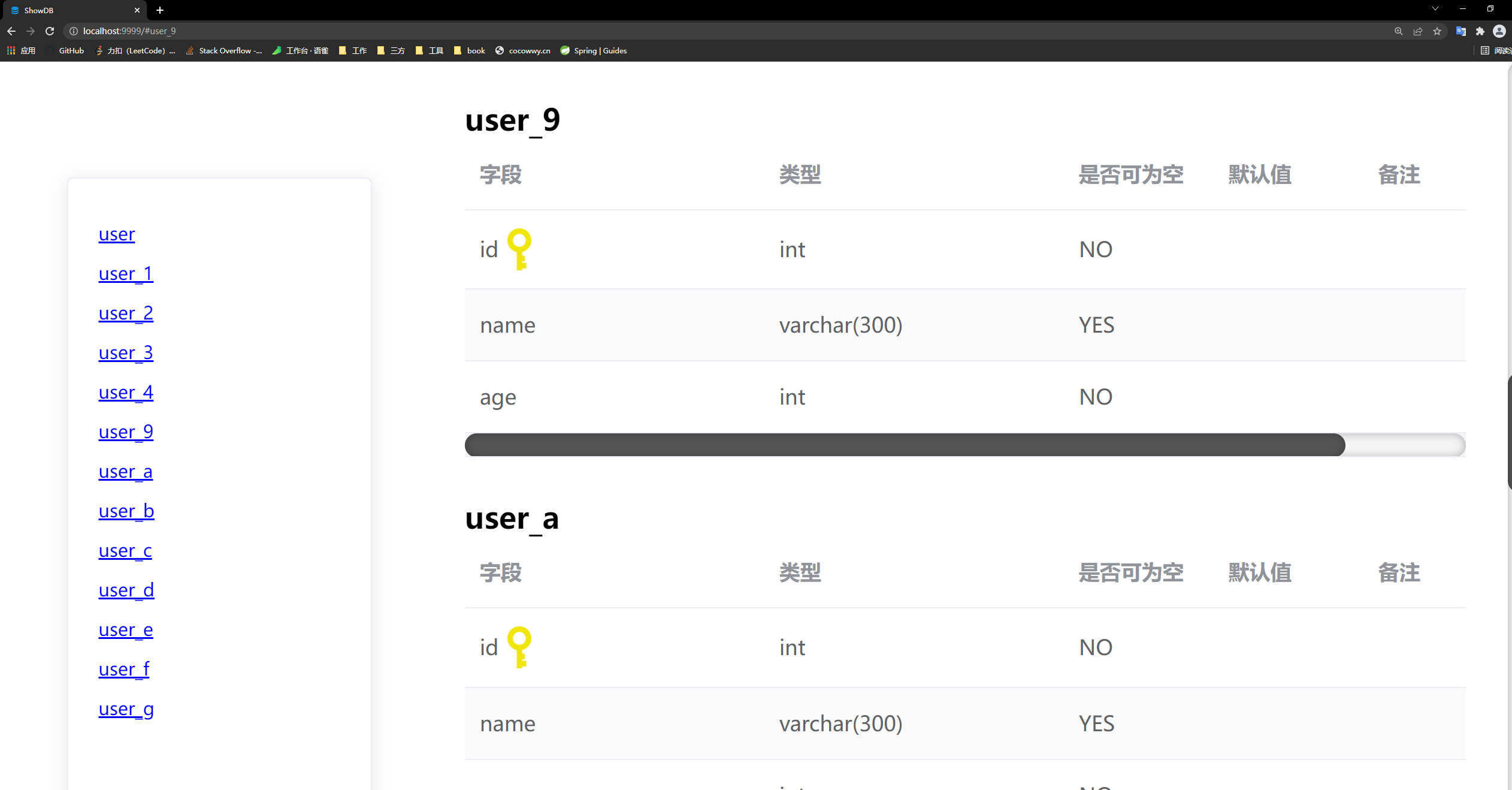
Task: Open the user profile avatar icon
Action: click(1499, 31)
